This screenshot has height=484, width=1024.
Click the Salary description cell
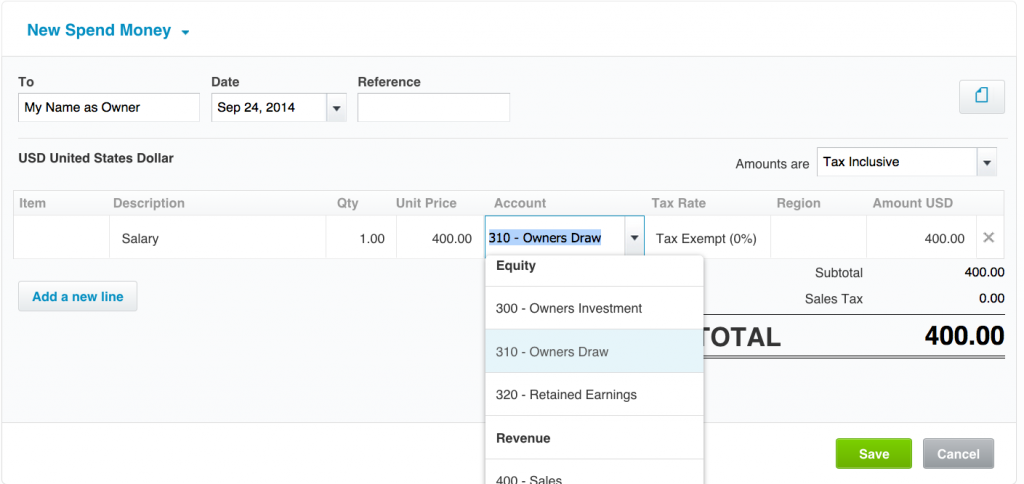(217, 238)
